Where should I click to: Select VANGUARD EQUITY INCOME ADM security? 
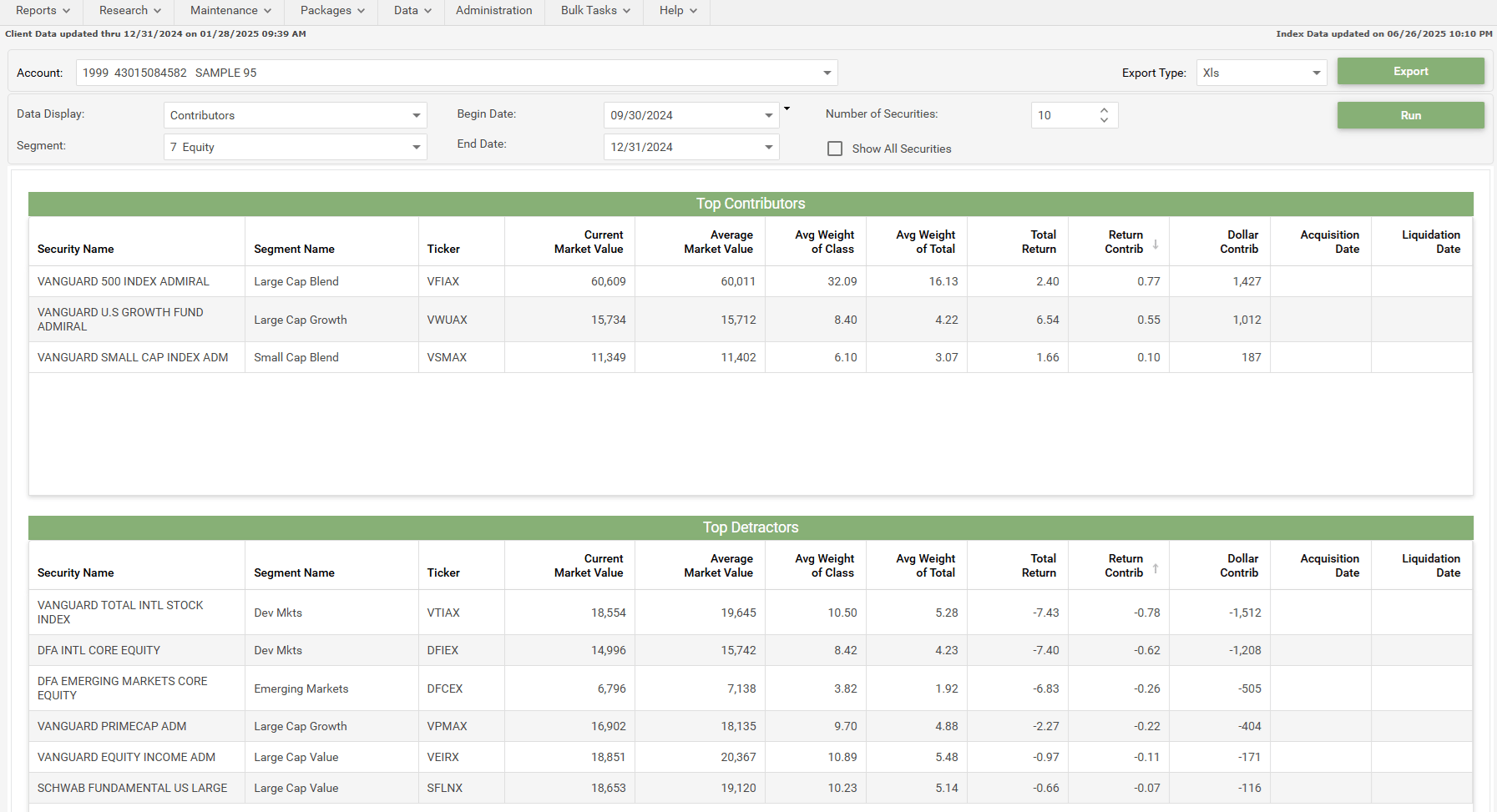126,757
